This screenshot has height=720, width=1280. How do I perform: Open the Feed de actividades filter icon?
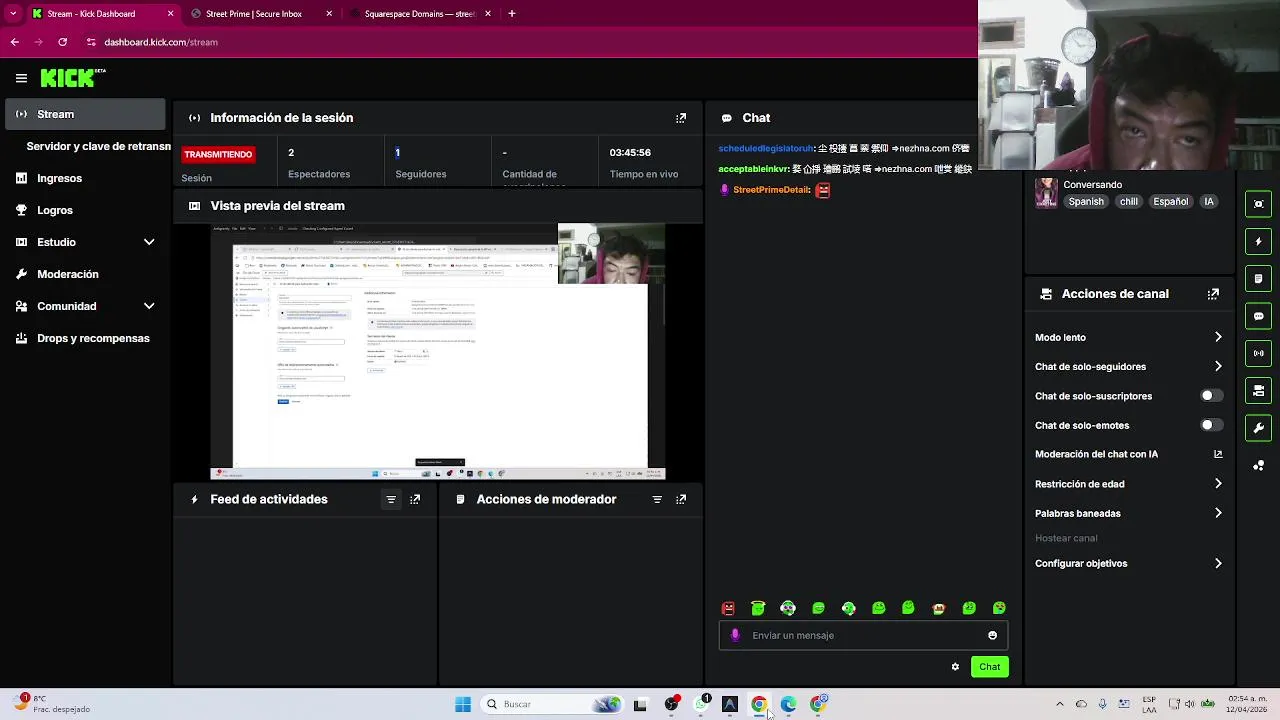pyautogui.click(x=391, y=499)
